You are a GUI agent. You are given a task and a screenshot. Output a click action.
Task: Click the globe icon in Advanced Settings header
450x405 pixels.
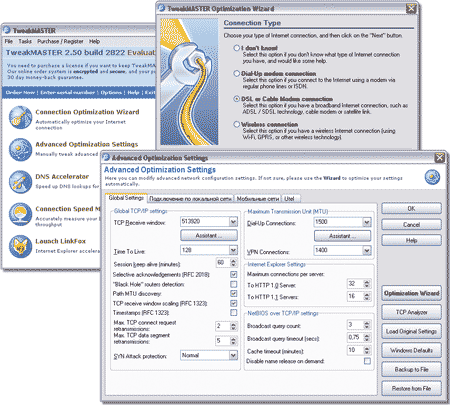[x=432, y=177]
